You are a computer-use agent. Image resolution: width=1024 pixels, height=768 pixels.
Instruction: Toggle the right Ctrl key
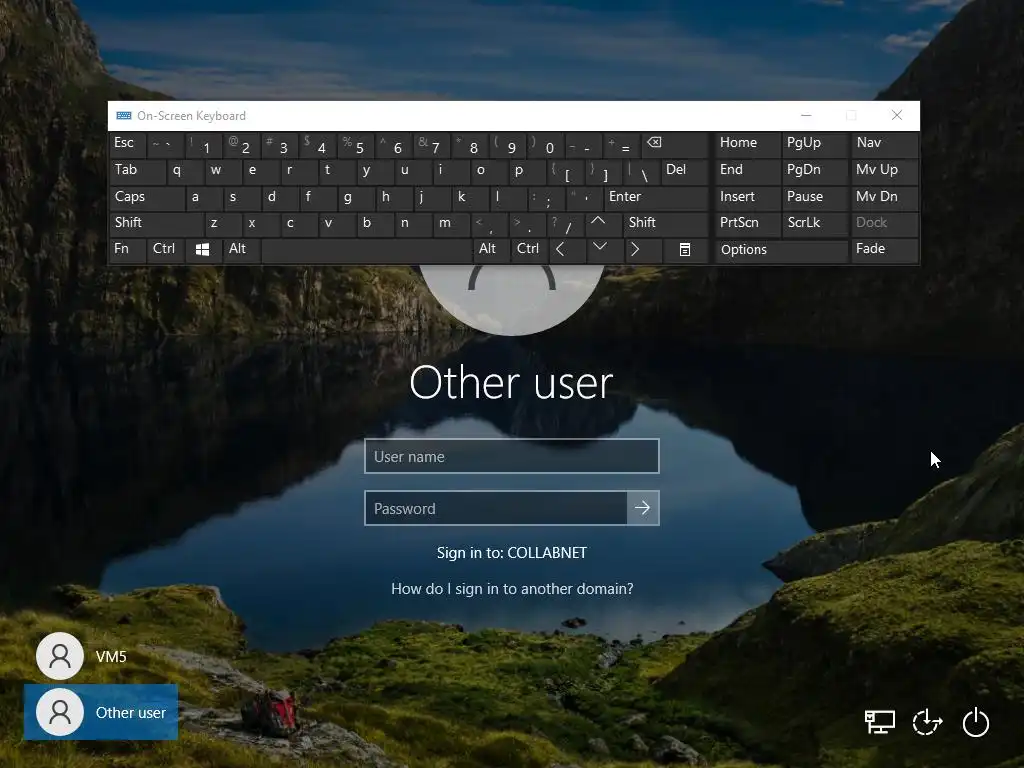(x=529, y=250)
